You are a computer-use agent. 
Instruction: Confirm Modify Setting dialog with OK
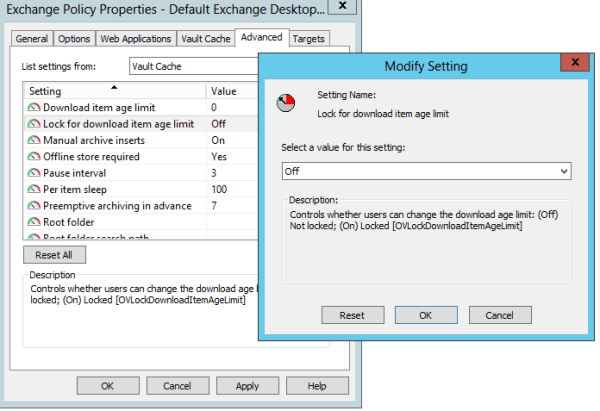click(x=426, y=314)
